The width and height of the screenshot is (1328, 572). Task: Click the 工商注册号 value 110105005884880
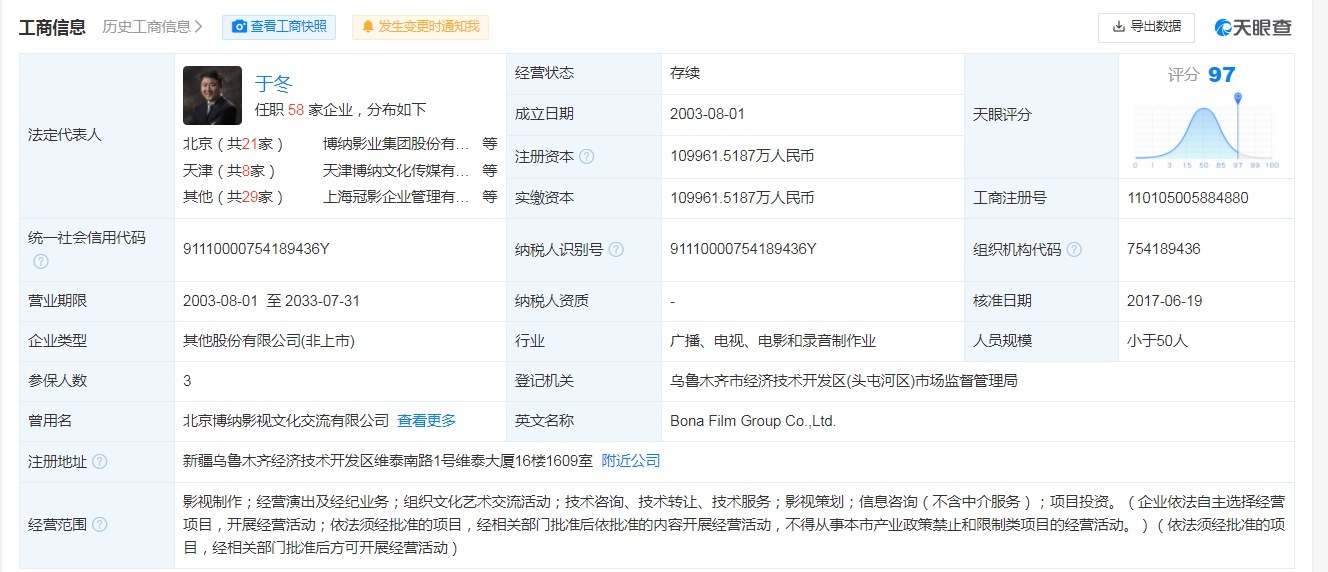(1187, 198)
